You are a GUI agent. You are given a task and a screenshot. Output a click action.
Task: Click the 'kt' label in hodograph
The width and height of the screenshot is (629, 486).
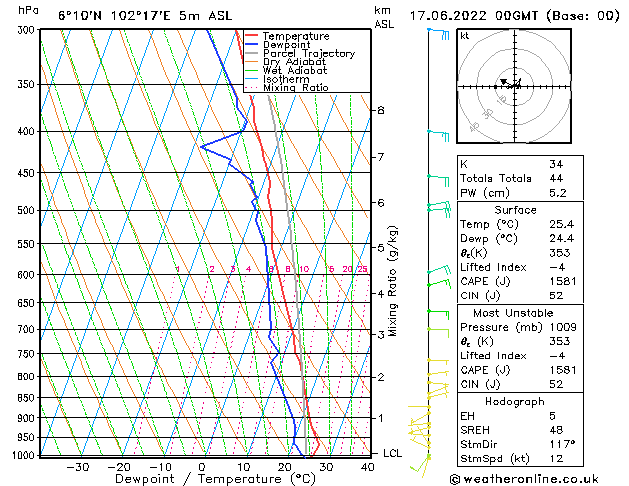(x=465, y=36)
